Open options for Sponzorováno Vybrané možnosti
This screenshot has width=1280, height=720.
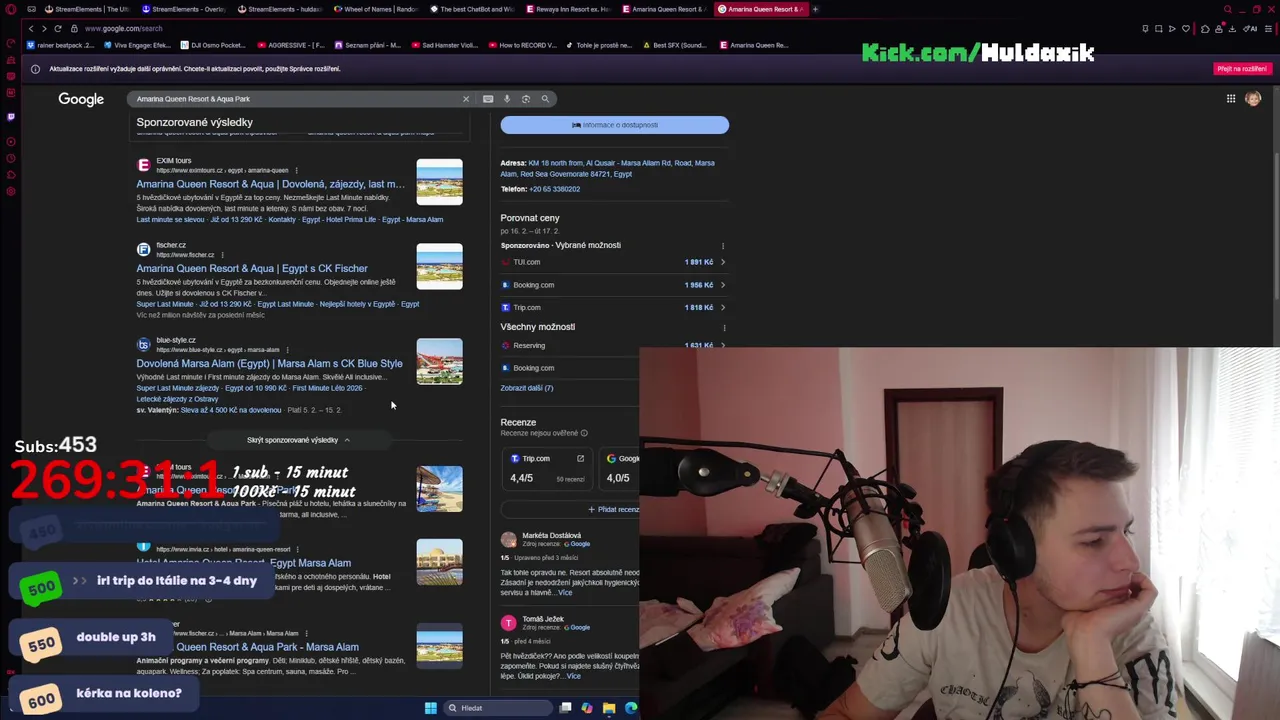coord(723,246)
